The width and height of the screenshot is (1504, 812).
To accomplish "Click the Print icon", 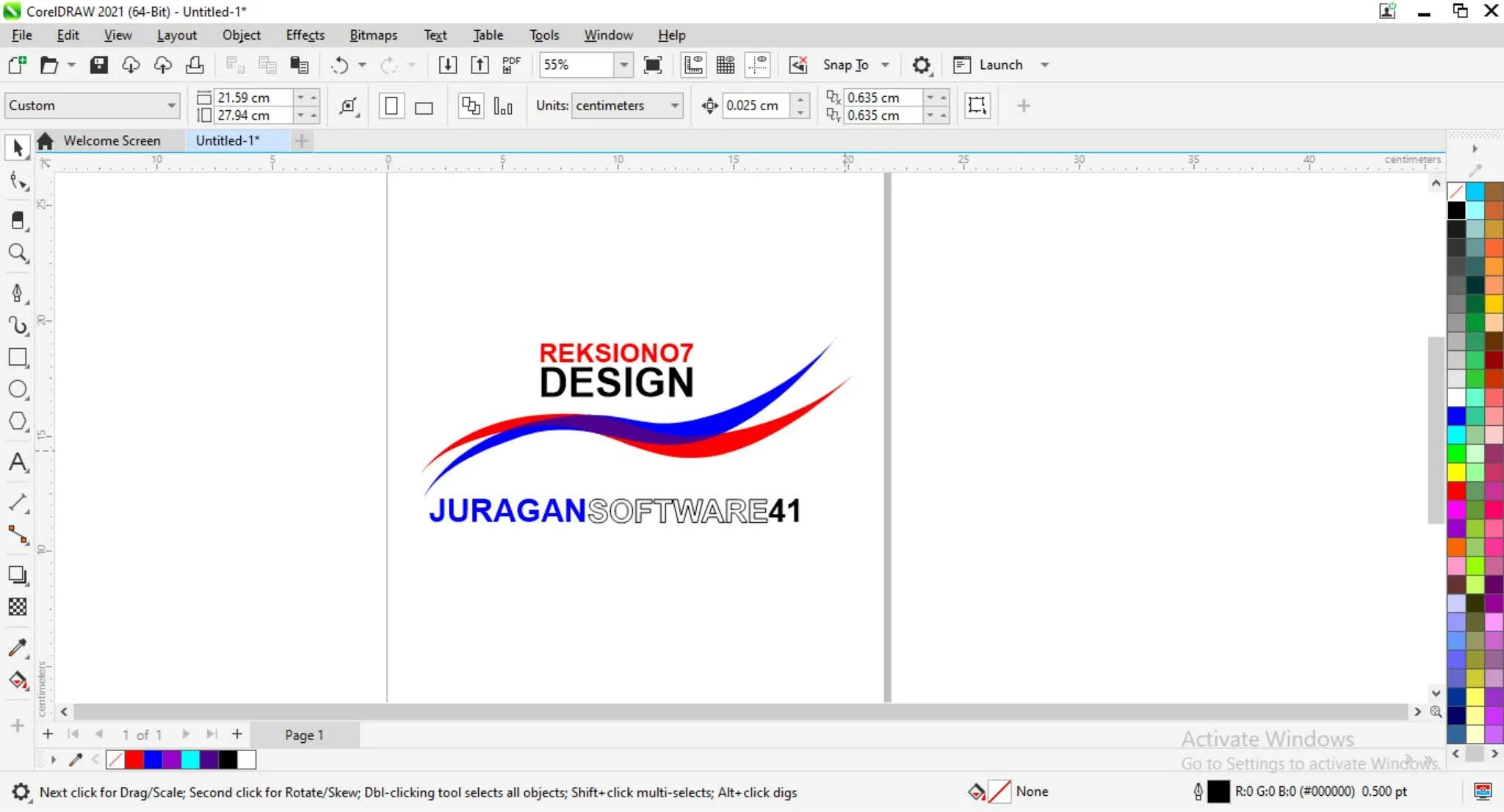I will [195, 65].
